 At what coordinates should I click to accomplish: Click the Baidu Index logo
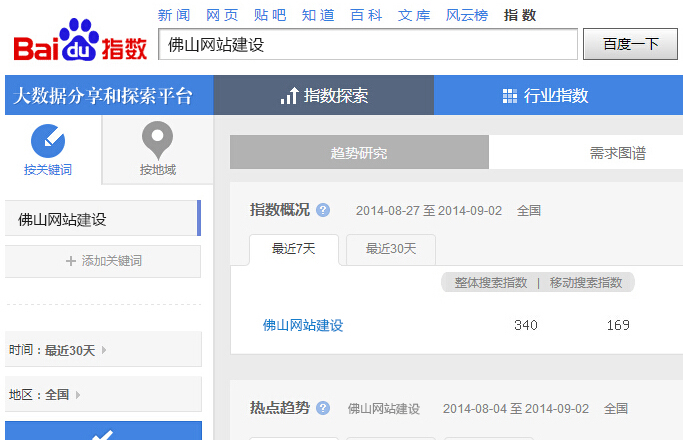pyautogui.click(x=80, y=43)
